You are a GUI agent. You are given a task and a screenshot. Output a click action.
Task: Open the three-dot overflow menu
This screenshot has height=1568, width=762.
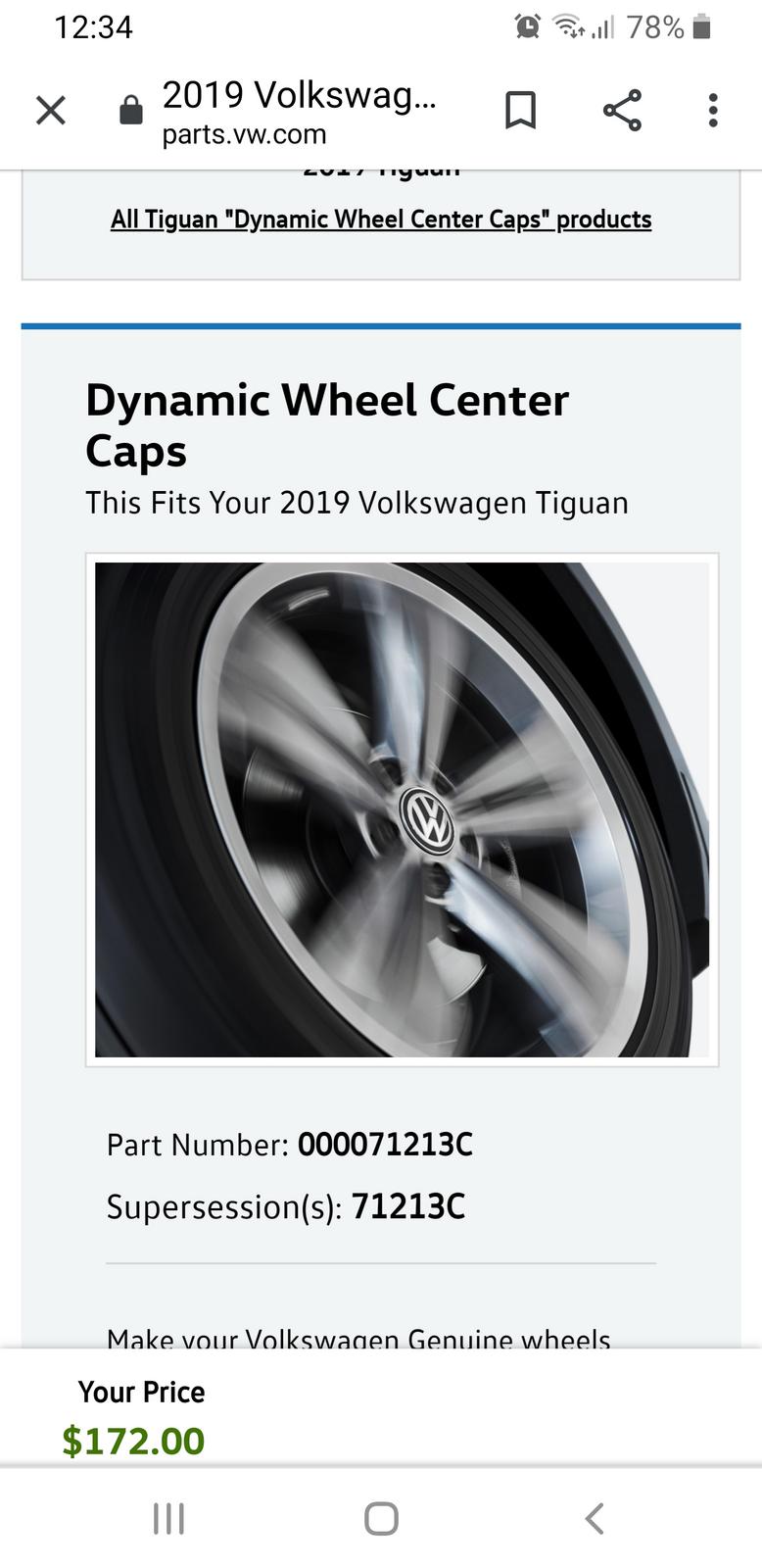713,111
